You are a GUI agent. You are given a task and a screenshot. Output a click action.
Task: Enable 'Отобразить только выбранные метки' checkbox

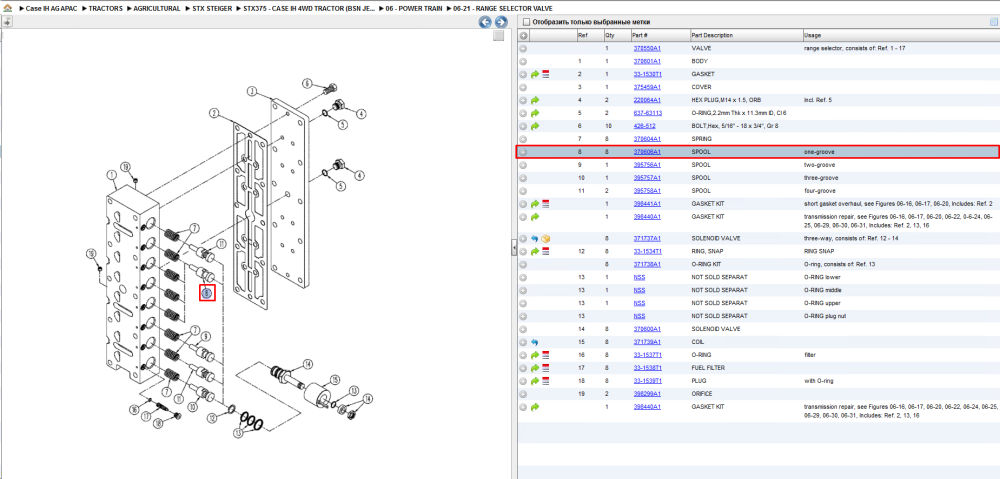pyautogui.click(x=526, y=22)
